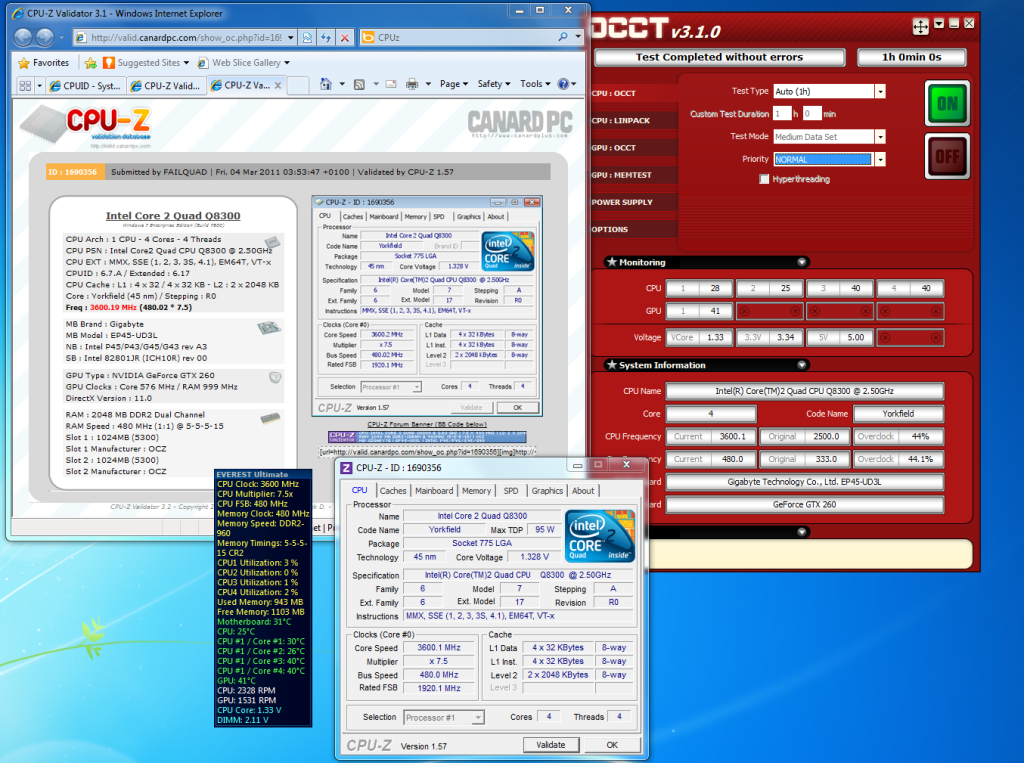This screenshot has height=763, width=1024.
Task: Click the compatibility view icon in address bar
Action: 307,38
